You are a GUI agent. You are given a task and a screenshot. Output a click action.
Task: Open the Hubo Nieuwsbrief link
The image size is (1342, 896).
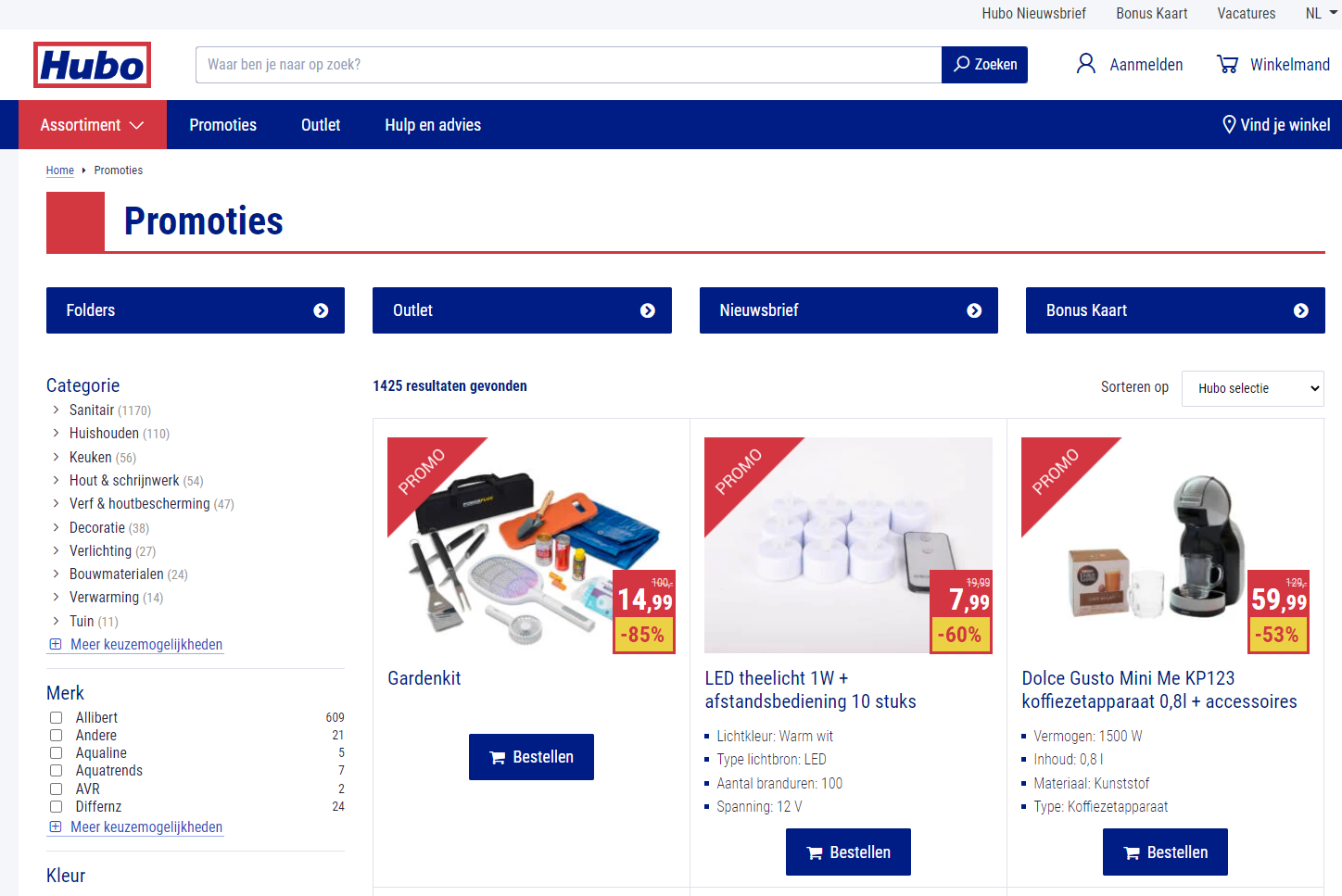pos(1034,13)
